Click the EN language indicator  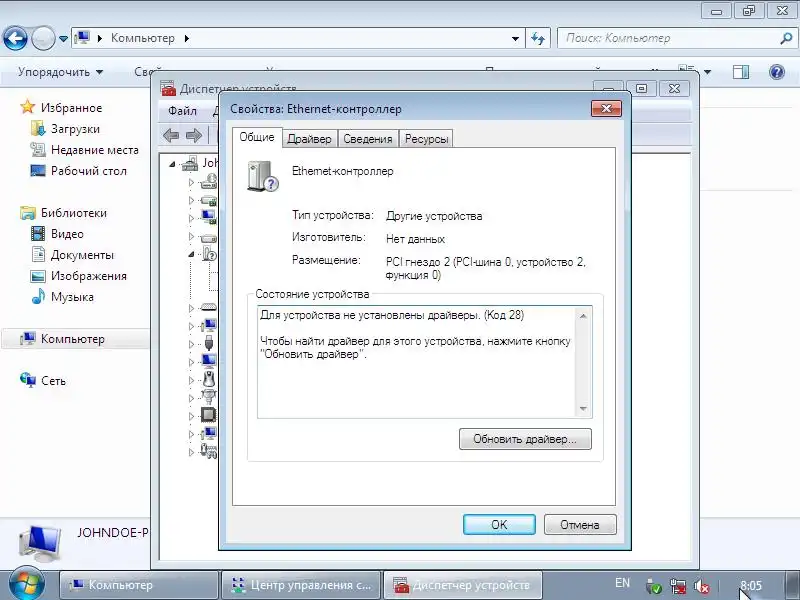point(622,583)
